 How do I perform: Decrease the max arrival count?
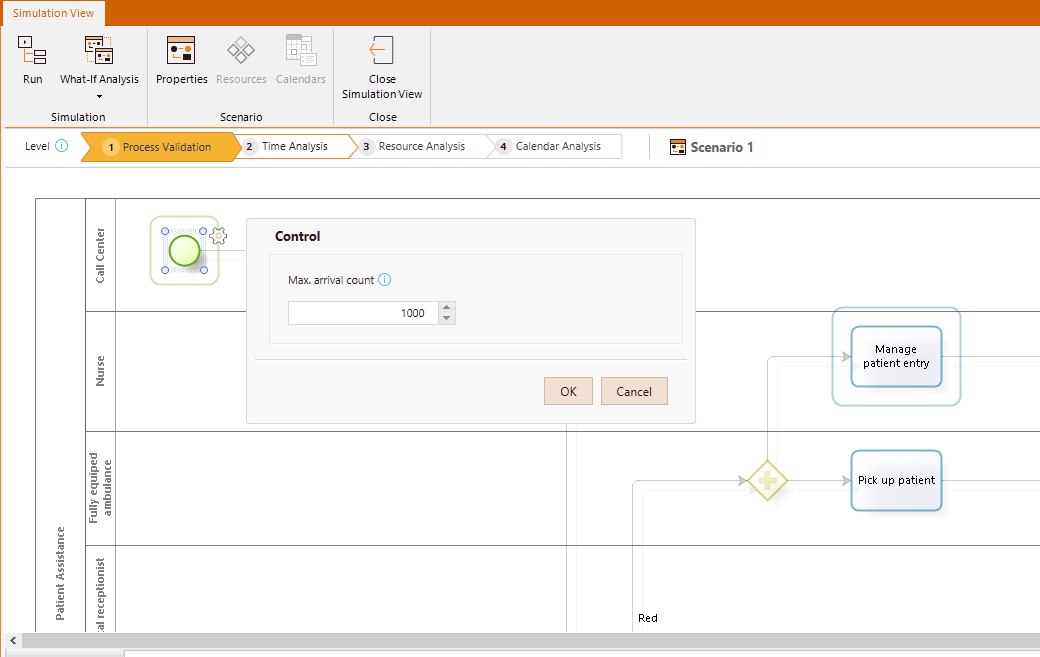[447, 318]
